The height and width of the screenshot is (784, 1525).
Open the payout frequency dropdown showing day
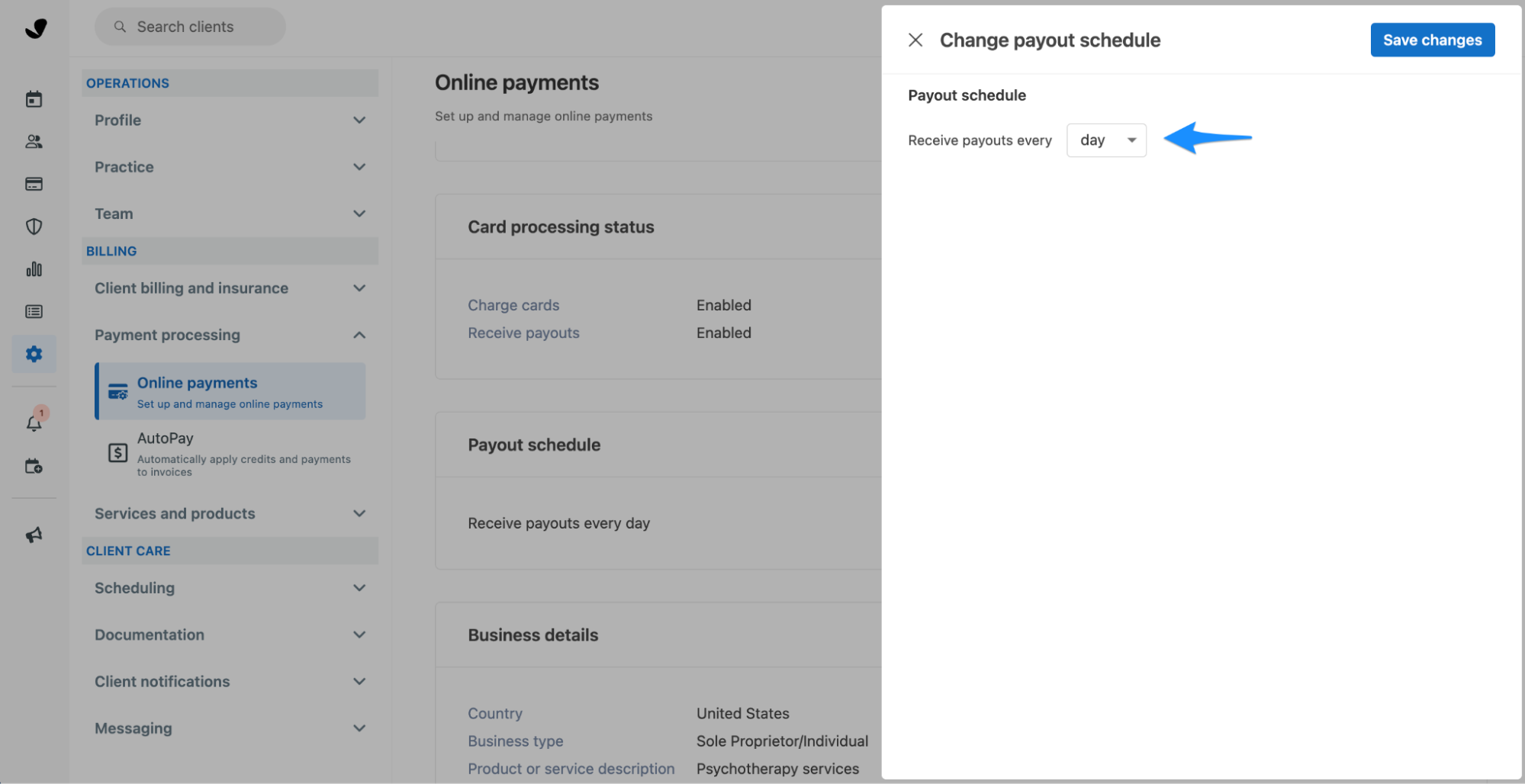[x=1106, y=140]
